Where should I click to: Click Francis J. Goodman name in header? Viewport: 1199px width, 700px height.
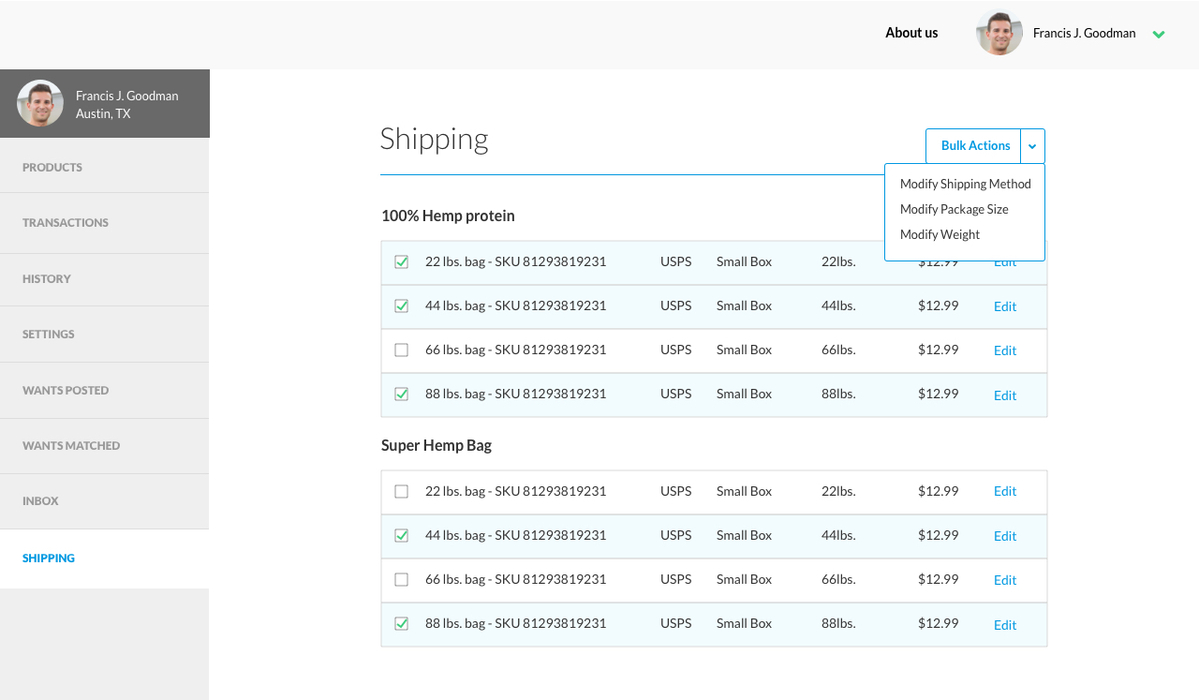(1084, 33)
